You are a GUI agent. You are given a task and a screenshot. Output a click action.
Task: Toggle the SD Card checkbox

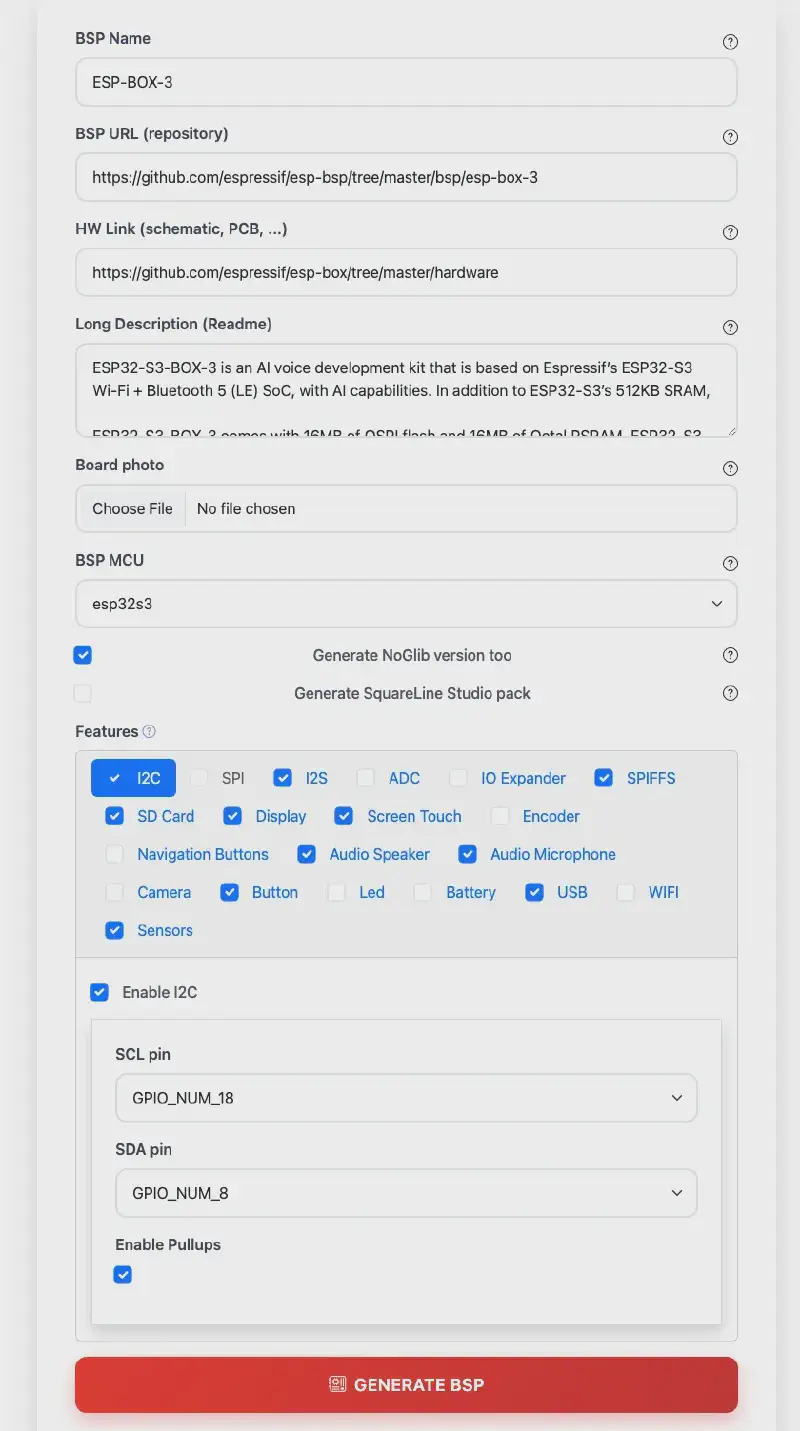pyautogui.click(x=115, y=816)
